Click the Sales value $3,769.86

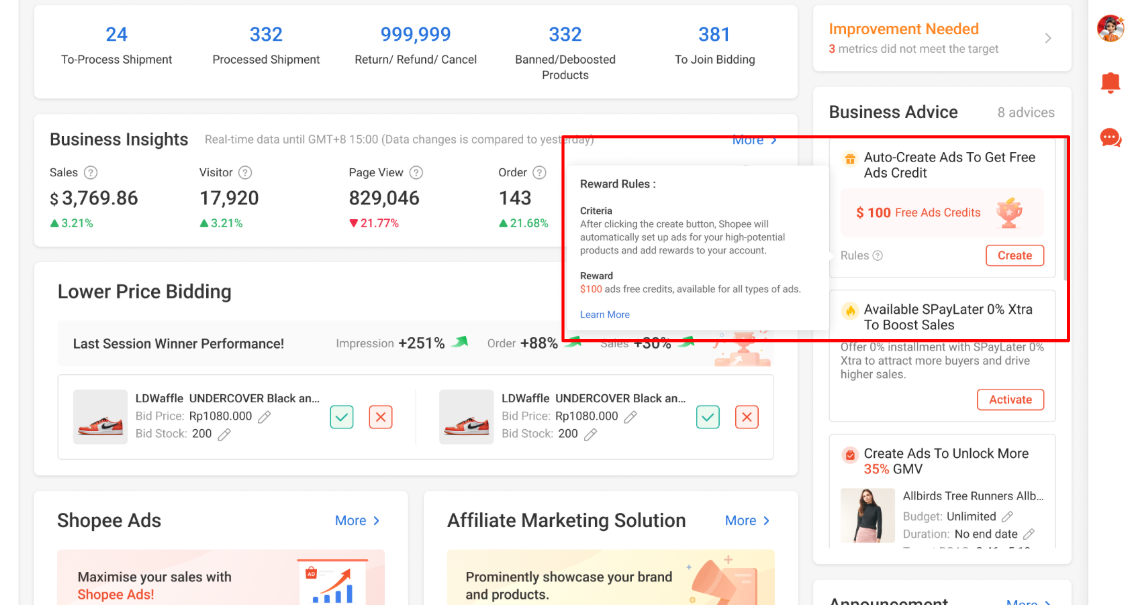(x=93, y=199)
